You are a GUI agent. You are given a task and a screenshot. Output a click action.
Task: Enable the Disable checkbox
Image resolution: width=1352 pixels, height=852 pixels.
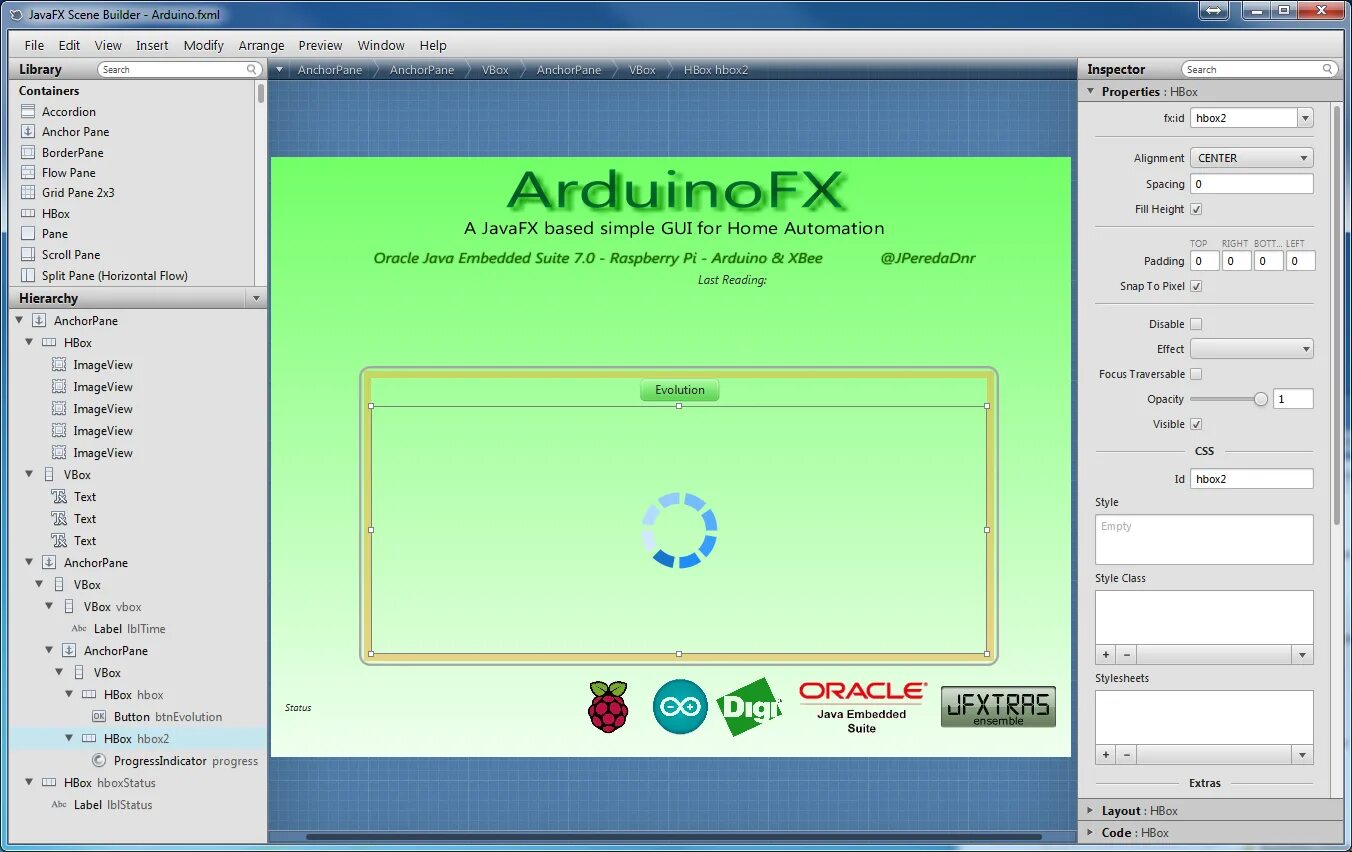pos(1196,324)
